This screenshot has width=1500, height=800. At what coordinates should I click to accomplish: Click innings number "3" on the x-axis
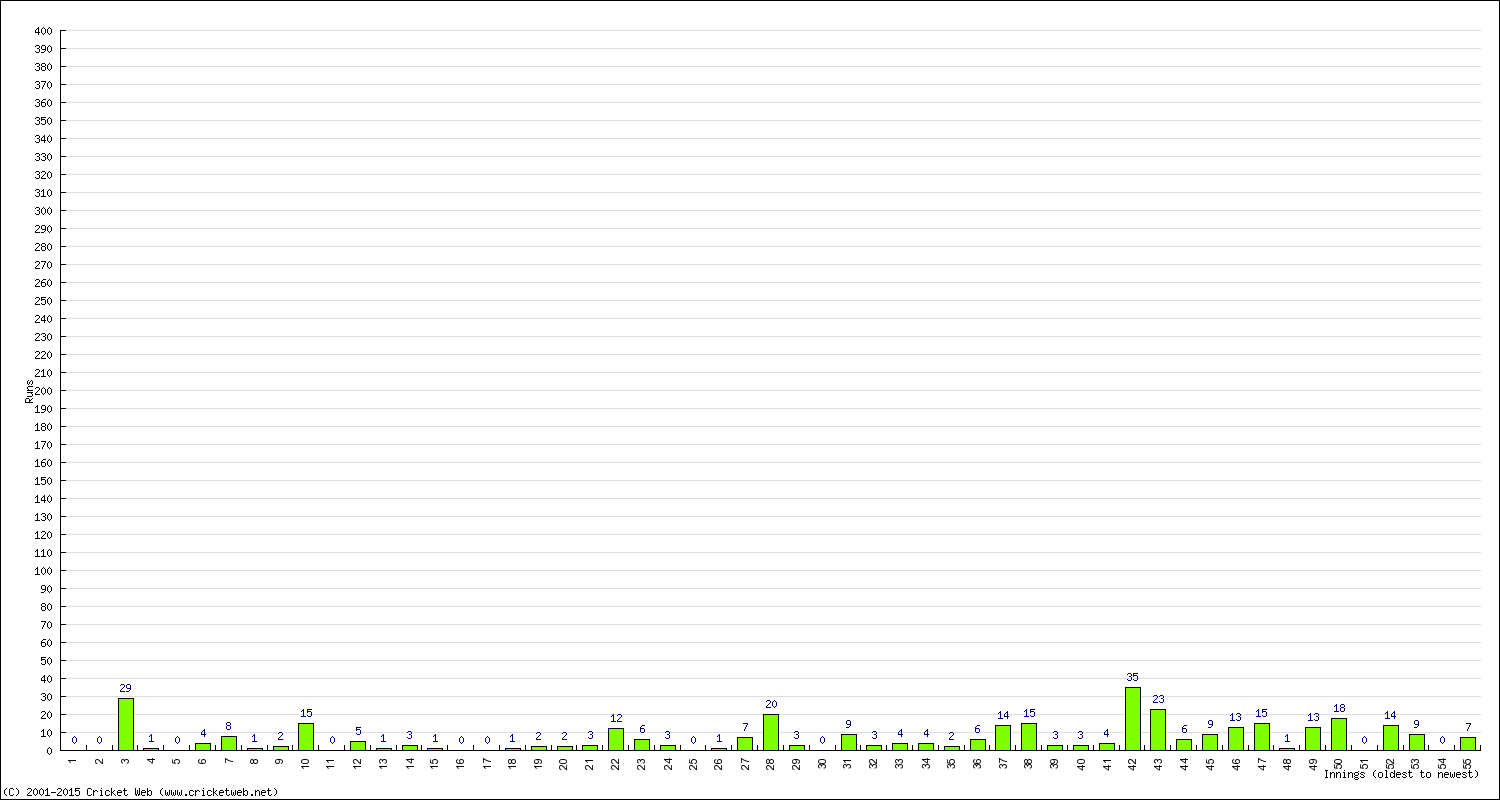[125, 760]
